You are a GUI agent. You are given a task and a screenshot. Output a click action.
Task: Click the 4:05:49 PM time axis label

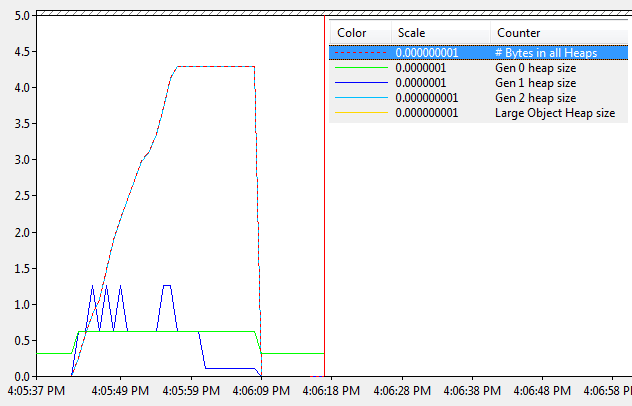pyautogui.click(x=119, y=391)
